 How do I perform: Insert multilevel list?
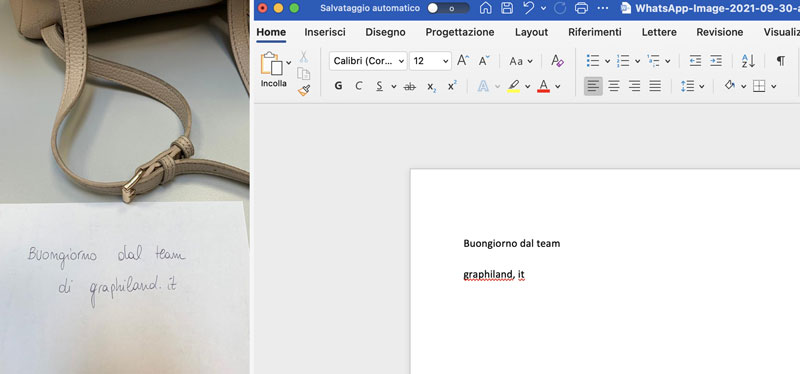coord(653,61)
